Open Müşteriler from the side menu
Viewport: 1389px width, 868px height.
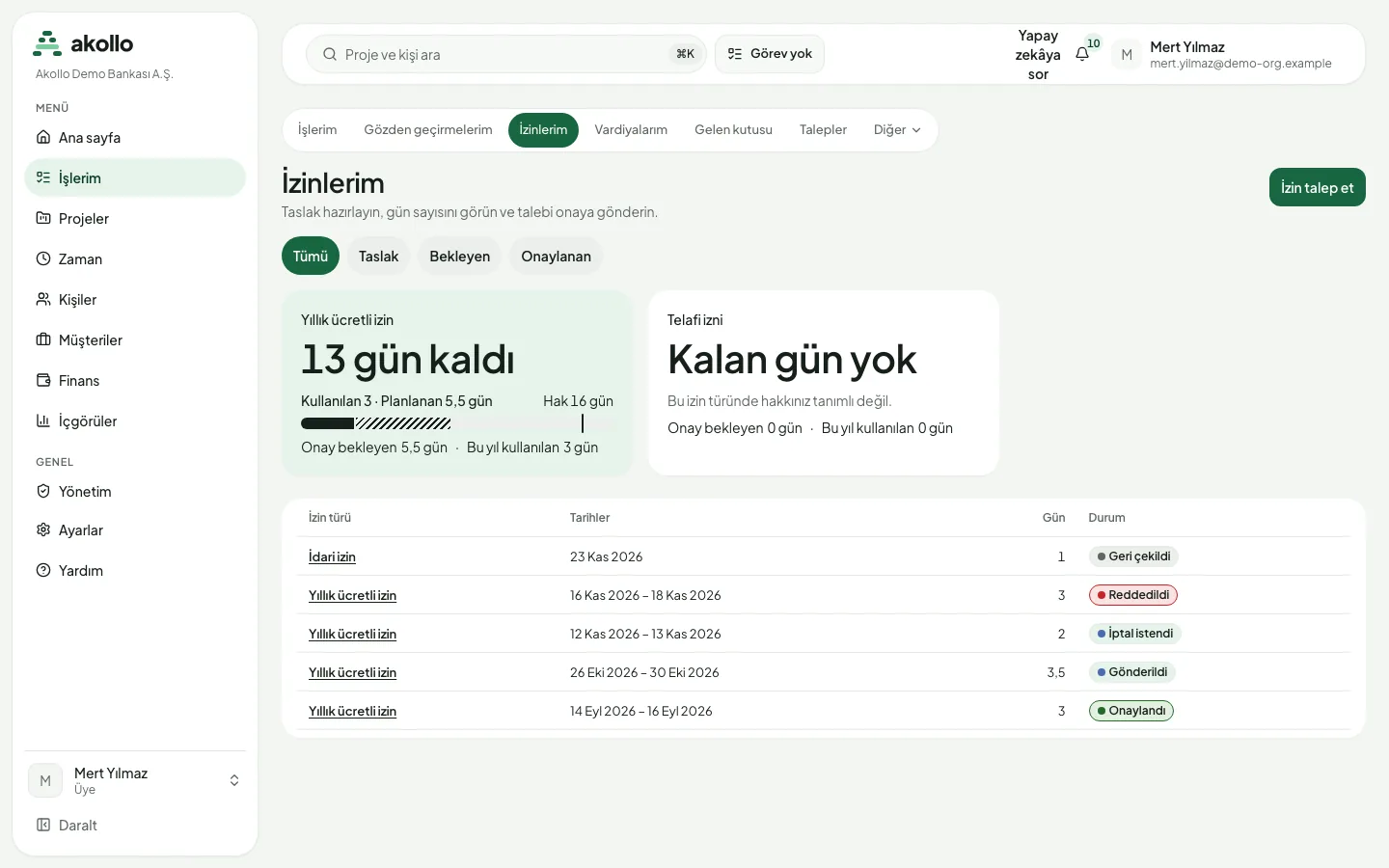(135, 340)
